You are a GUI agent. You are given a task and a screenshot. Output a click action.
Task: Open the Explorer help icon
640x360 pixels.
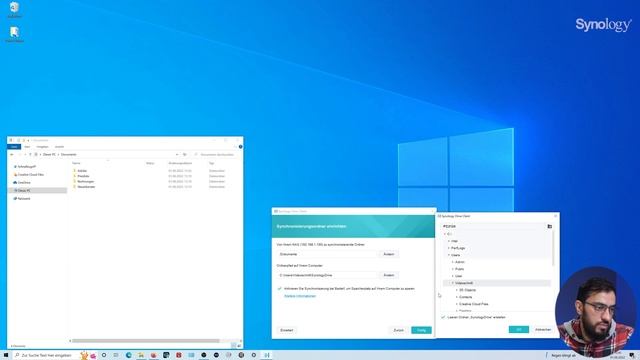point(240,147)
